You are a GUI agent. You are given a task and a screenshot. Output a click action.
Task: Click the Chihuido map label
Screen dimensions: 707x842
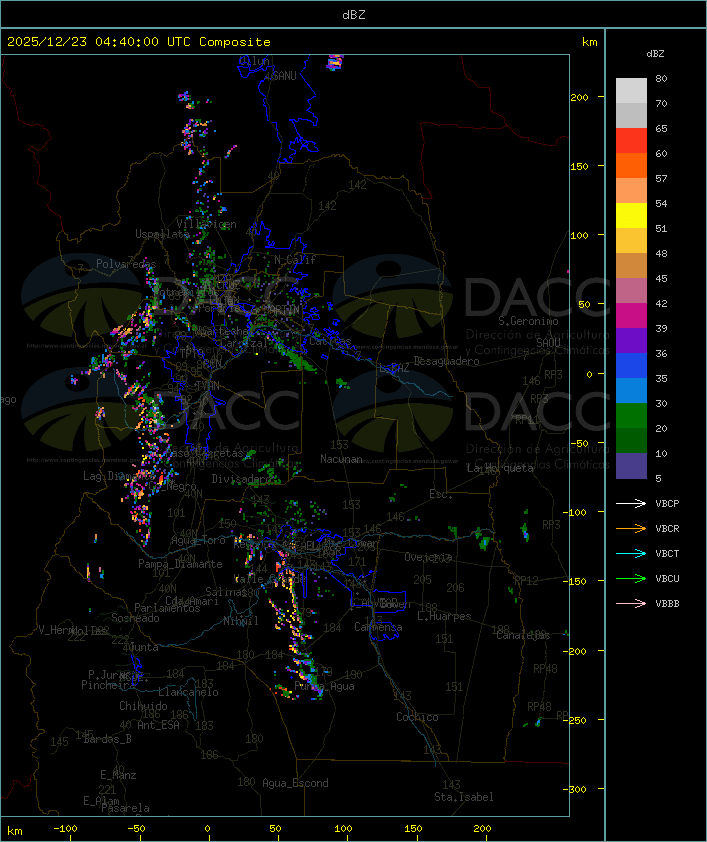coord(143,706)
